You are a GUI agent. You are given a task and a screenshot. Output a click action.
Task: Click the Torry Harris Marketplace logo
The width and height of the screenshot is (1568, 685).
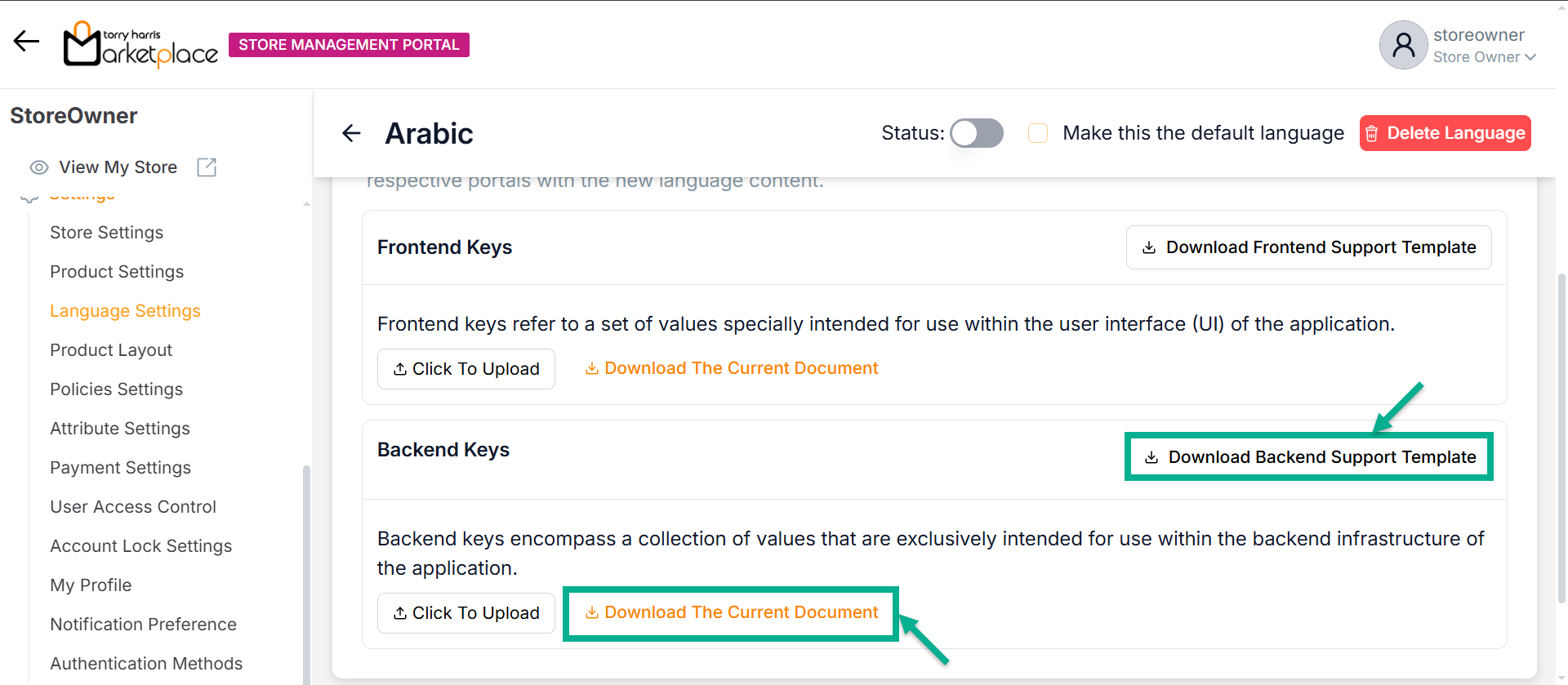140,45
